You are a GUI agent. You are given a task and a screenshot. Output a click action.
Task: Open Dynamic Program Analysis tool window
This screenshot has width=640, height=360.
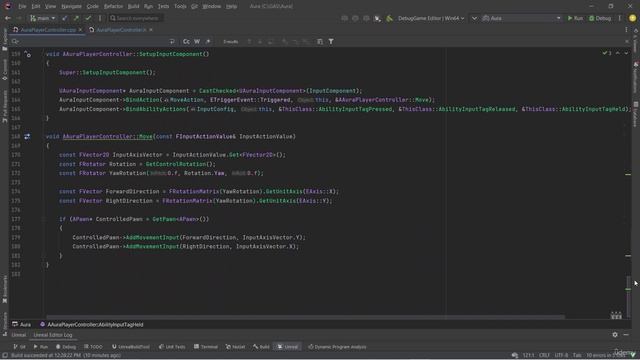point(337,347)
